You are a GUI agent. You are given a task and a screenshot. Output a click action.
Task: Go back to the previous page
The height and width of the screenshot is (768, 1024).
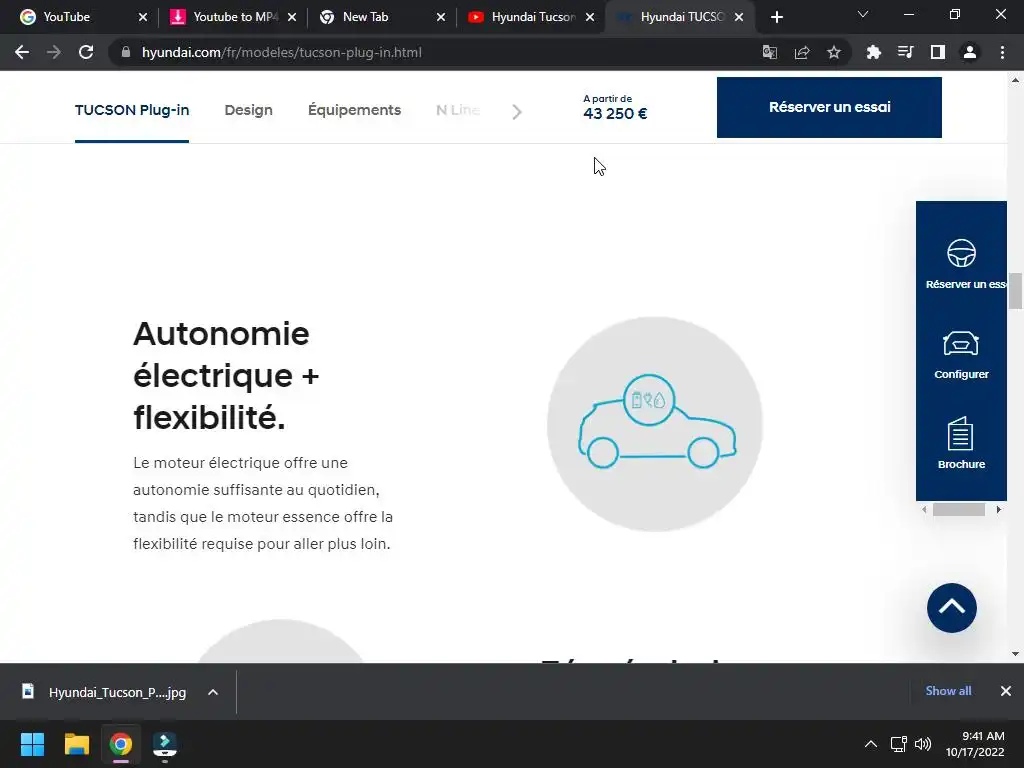tap(22, 52)
